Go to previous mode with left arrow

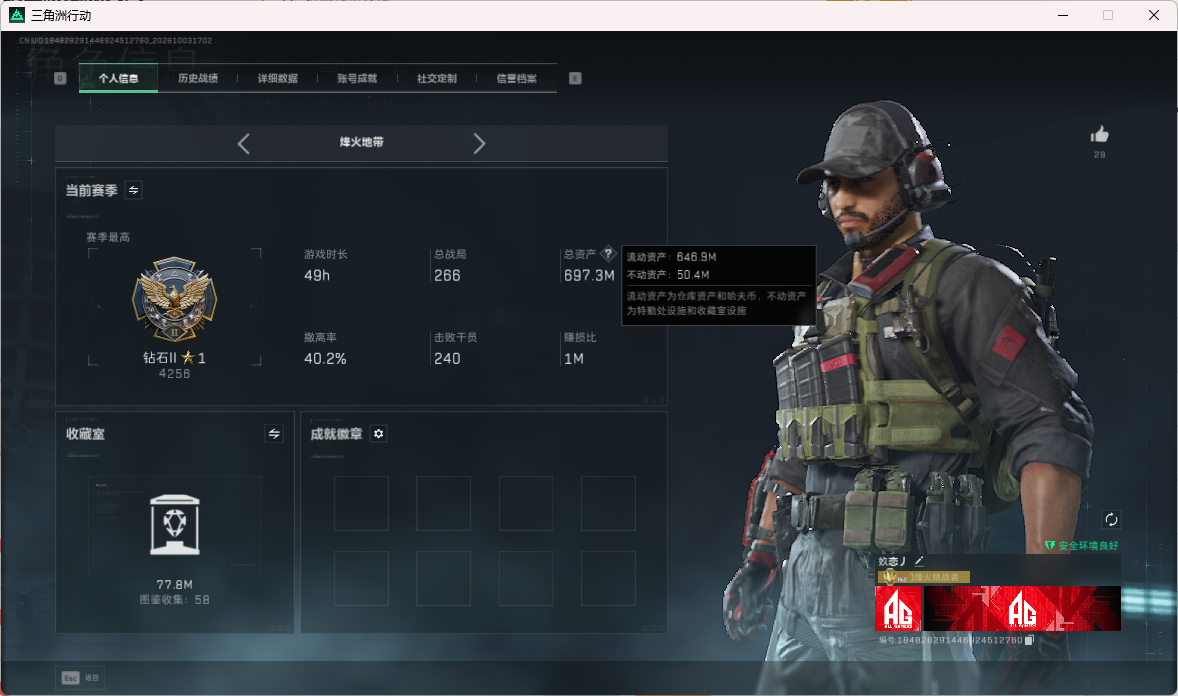pyautogui.click(x=243, y=144)
